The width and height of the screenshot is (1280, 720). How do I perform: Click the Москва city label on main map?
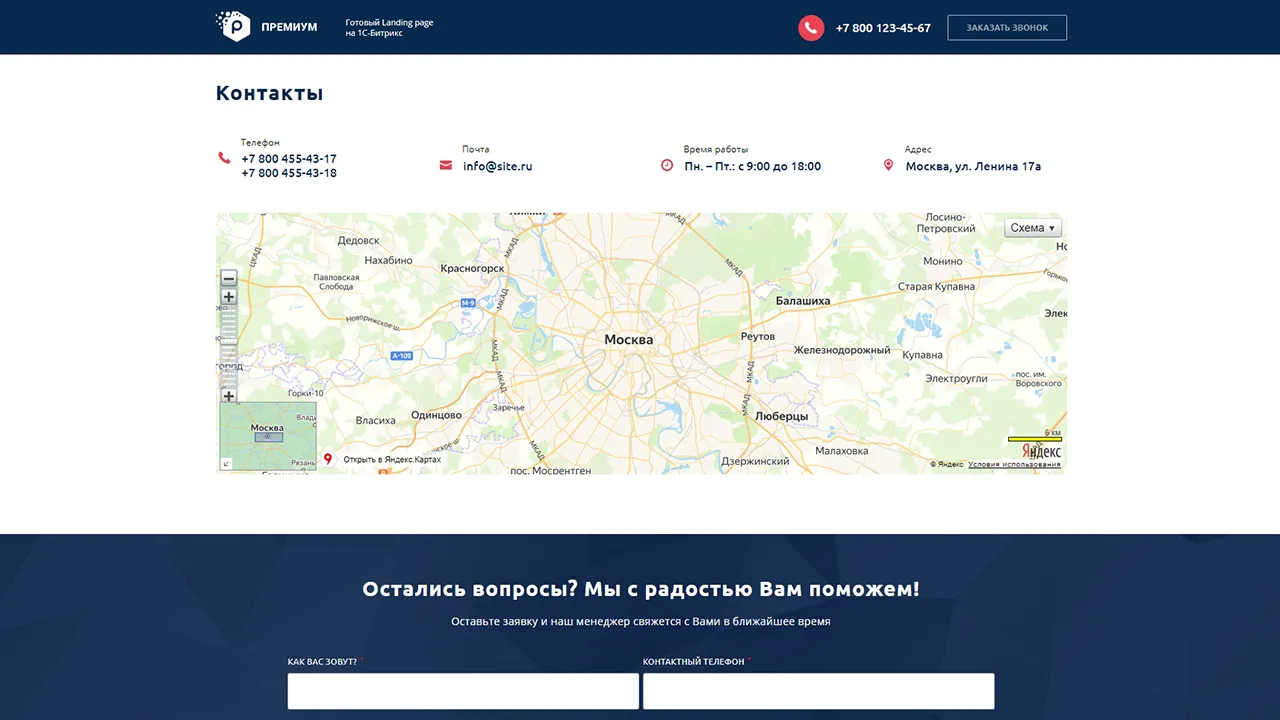pyautogui.click(x=629, y=340)
